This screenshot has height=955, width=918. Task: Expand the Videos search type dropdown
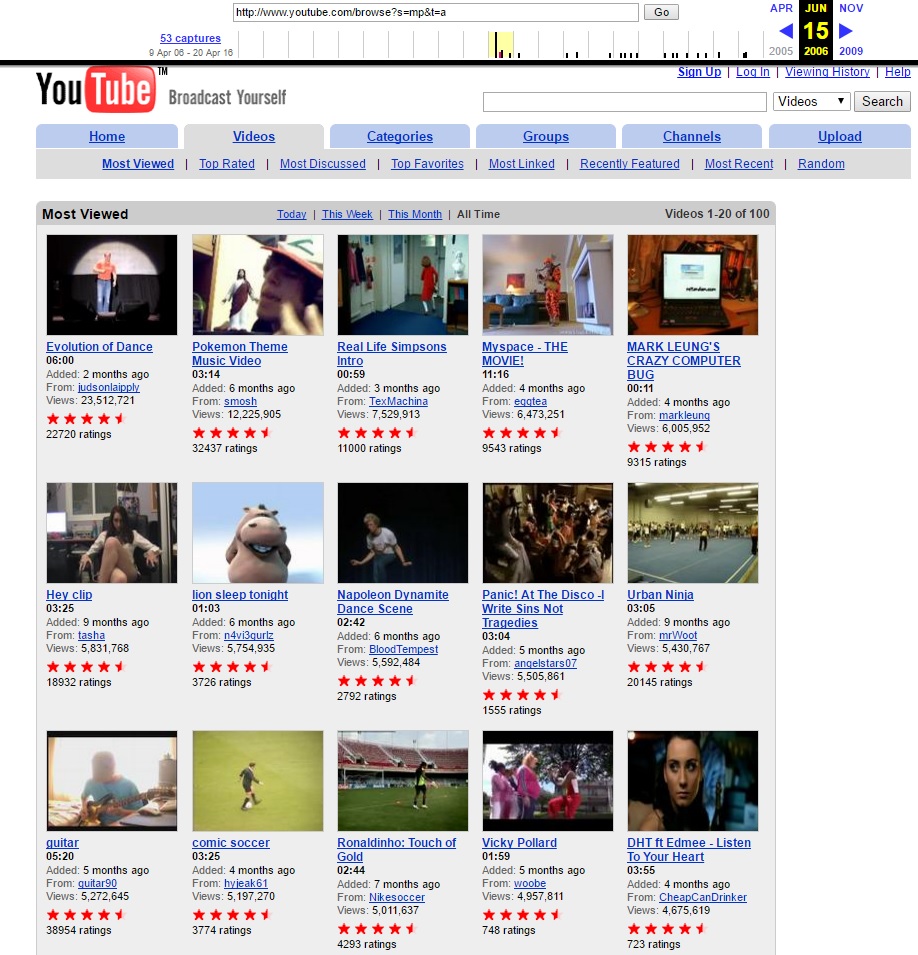[811, 101]
